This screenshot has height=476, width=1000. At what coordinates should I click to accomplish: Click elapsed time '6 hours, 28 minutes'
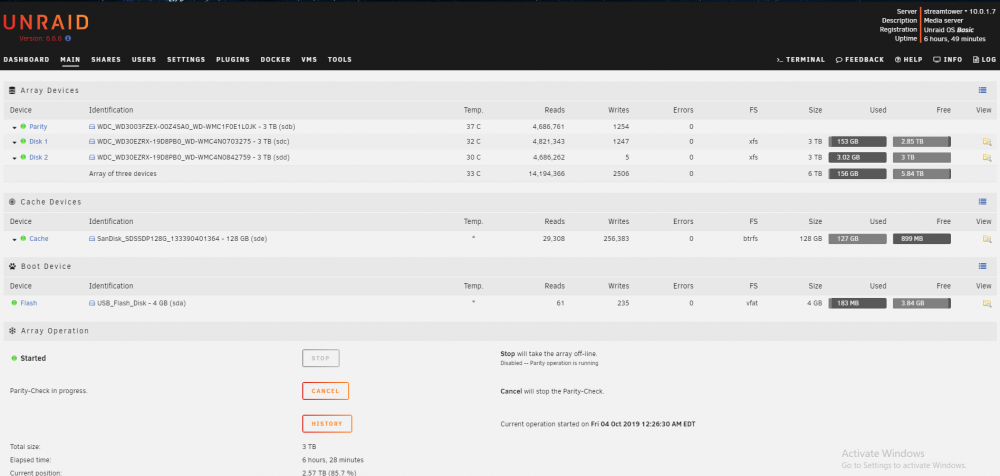point(333,460)
